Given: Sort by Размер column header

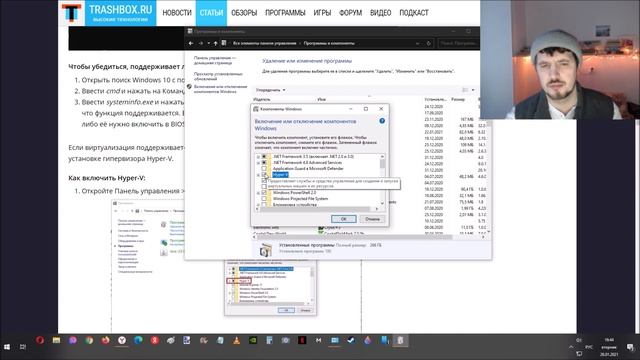Looking at the screenshot, I should 458,99.
